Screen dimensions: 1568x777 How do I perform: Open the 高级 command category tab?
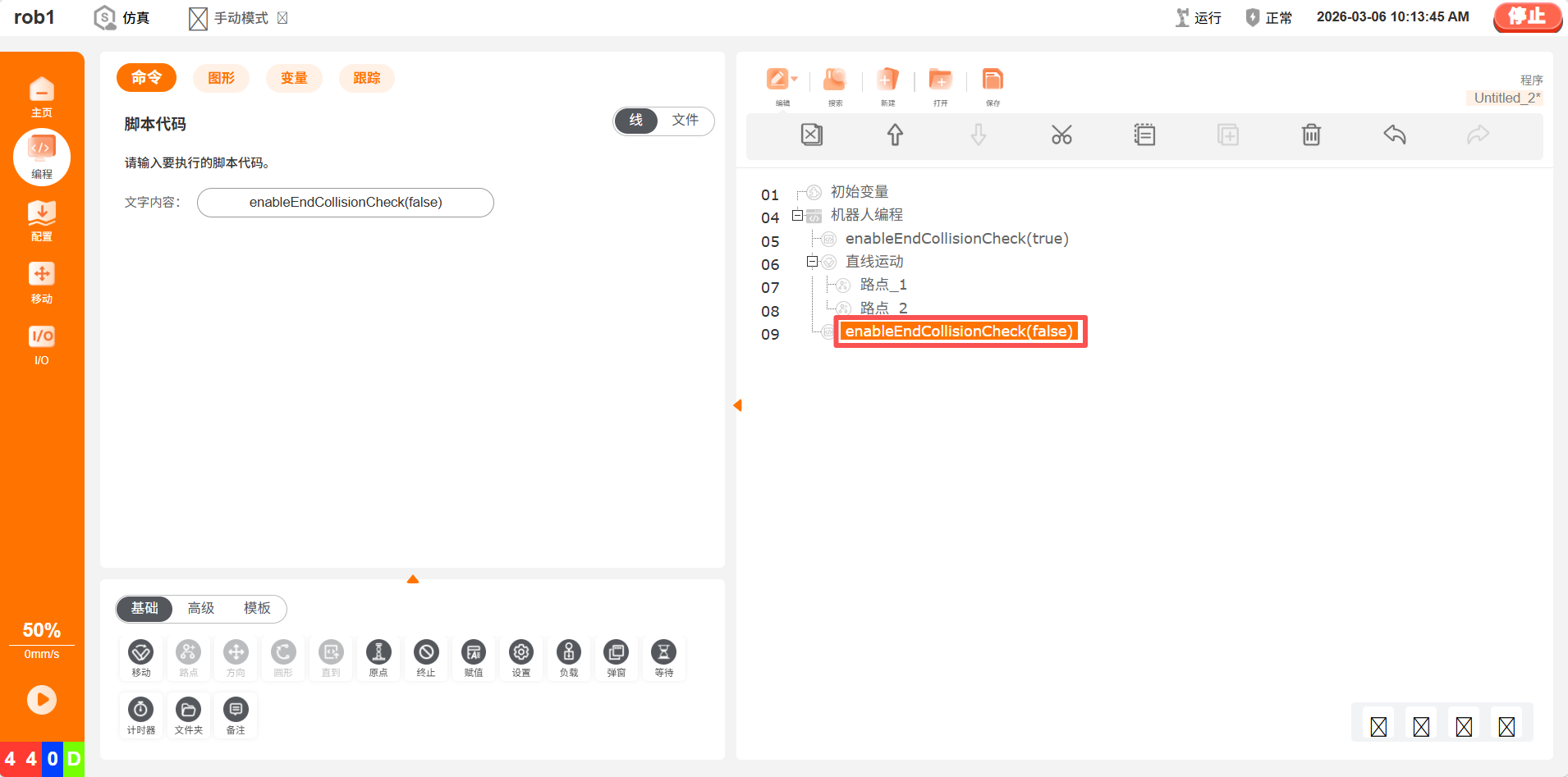pos(201,608)
